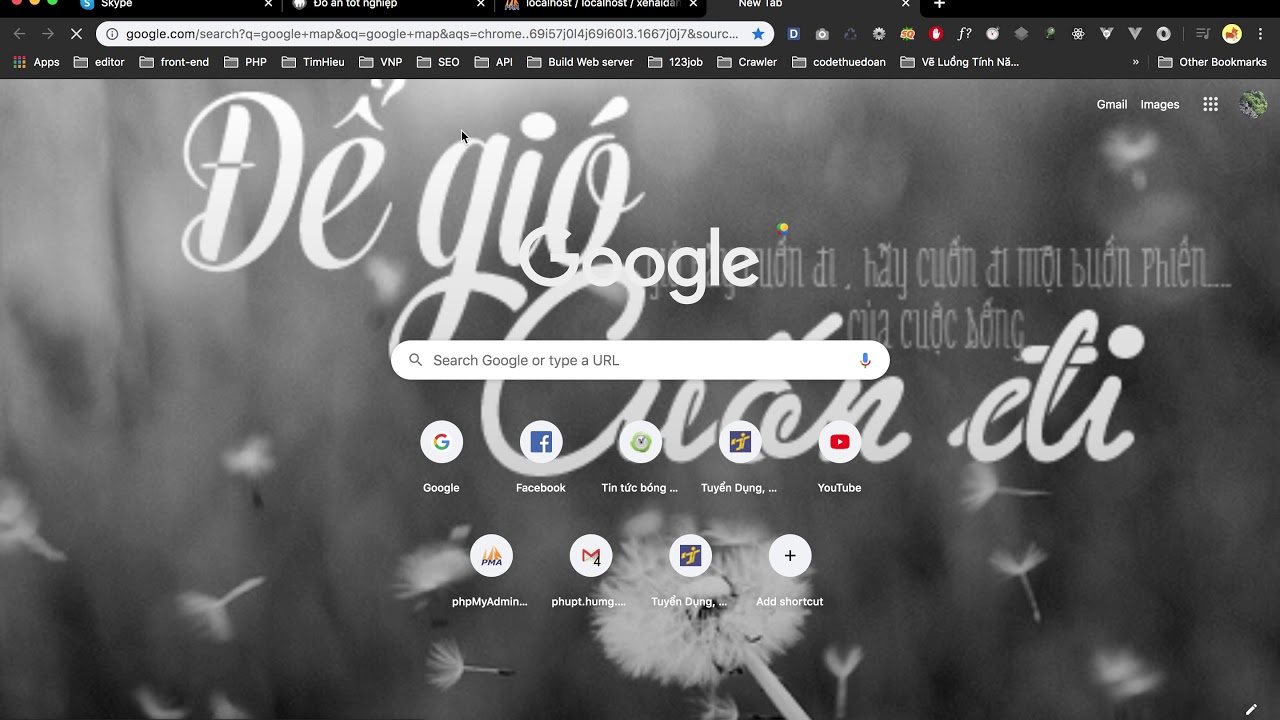Image resolution: width=1280 pixels, height=720 pixels.
Task: Expand the Other Bookmarks folder
Action: [1212, 62]
